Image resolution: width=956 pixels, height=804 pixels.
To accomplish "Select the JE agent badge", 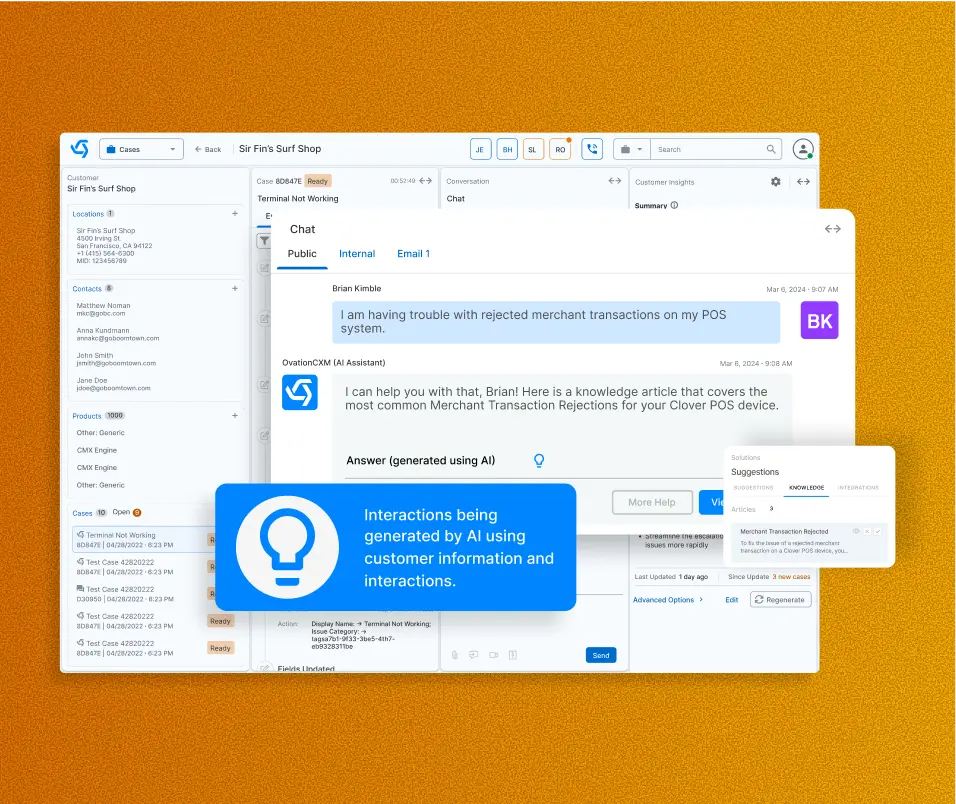I will tap(480, 149).
